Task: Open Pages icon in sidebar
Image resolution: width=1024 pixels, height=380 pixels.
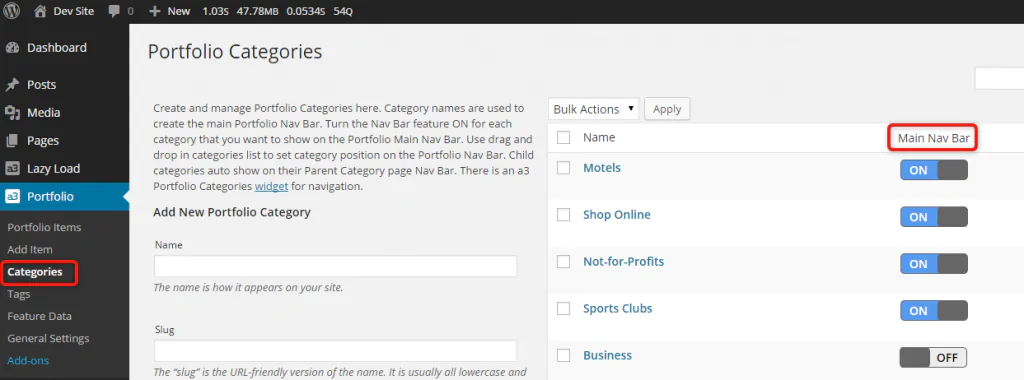Action: pyautogui.click(x=12, y=141)
